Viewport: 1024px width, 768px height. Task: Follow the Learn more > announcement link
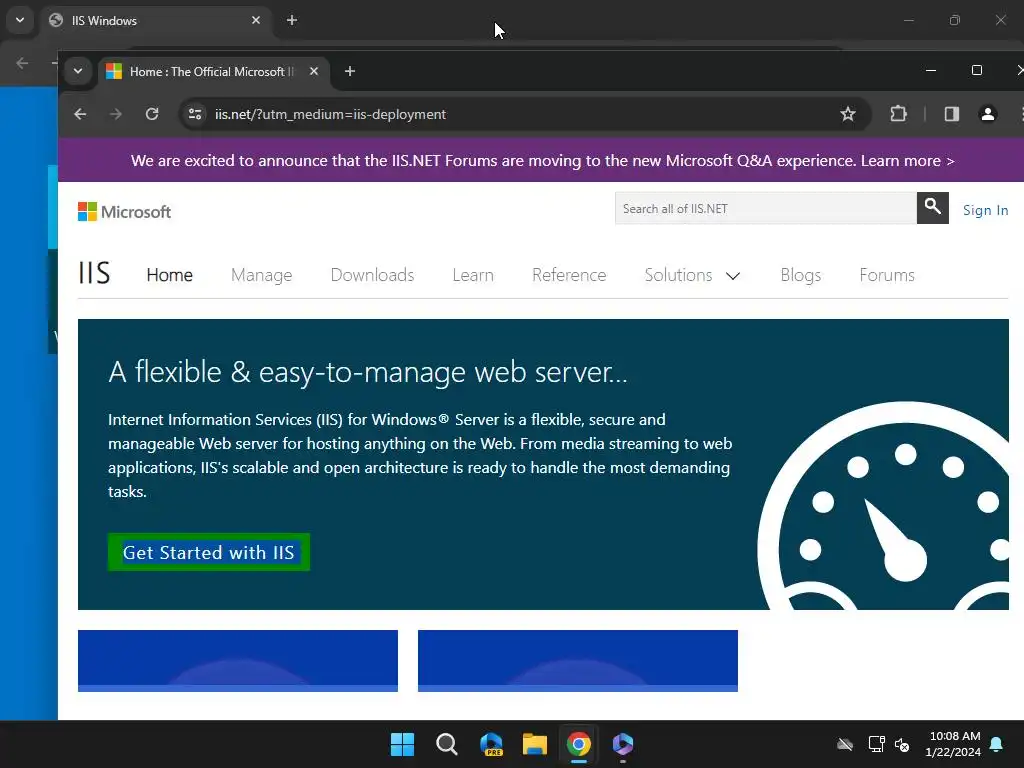click(907, 161)
